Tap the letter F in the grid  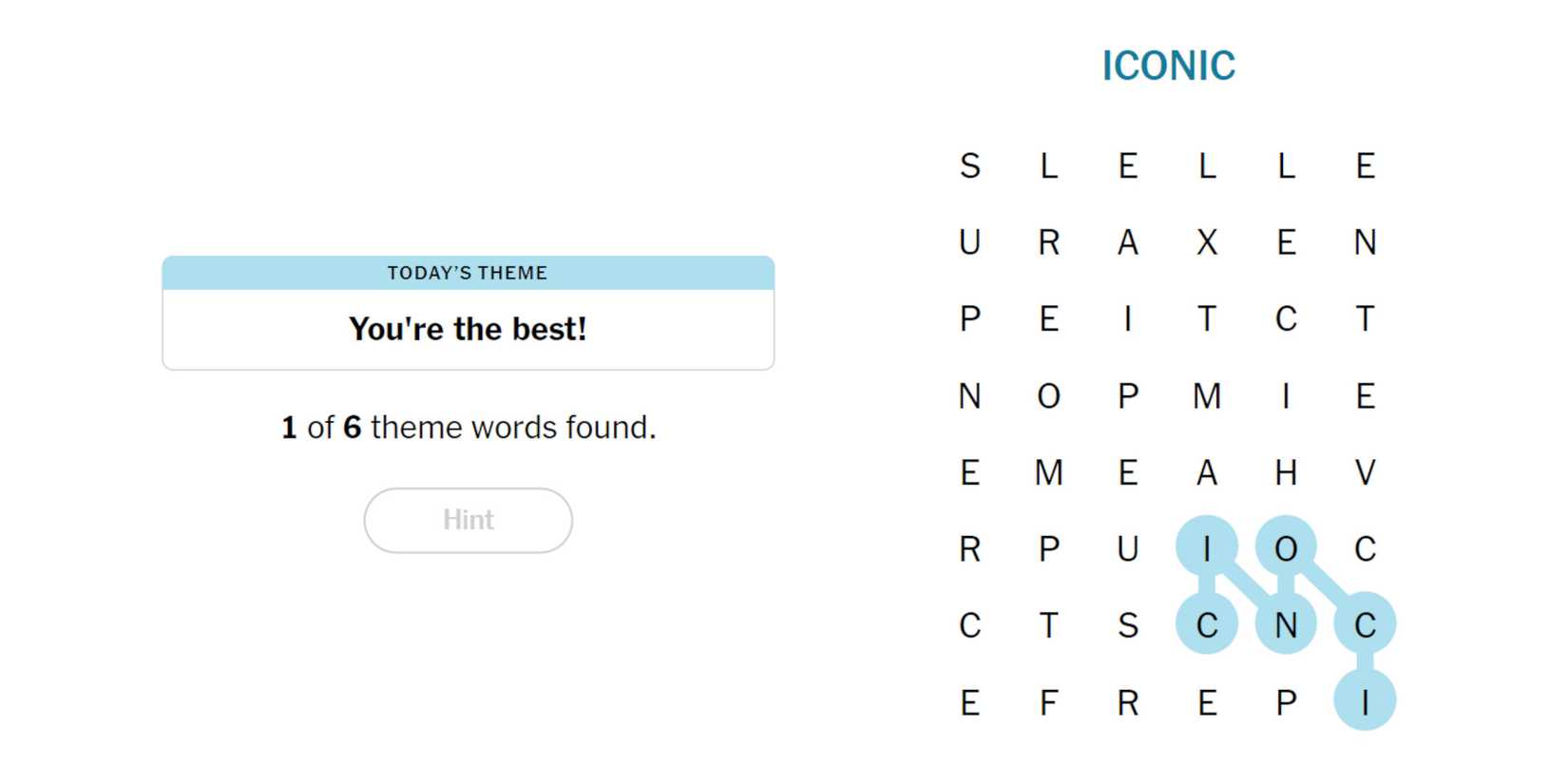[x=1048, y=702]
